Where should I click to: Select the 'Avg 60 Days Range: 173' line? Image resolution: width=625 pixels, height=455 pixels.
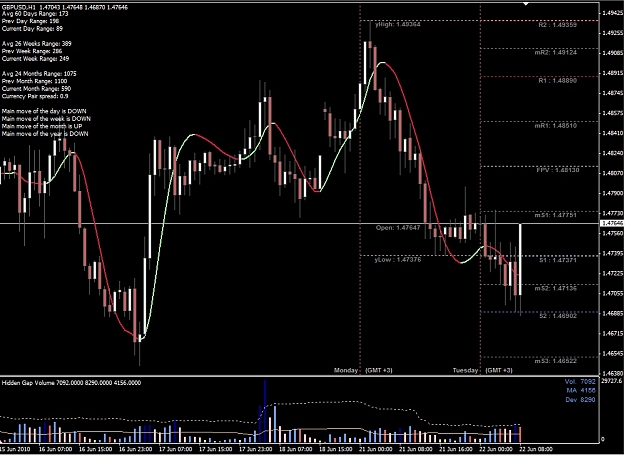35,14
